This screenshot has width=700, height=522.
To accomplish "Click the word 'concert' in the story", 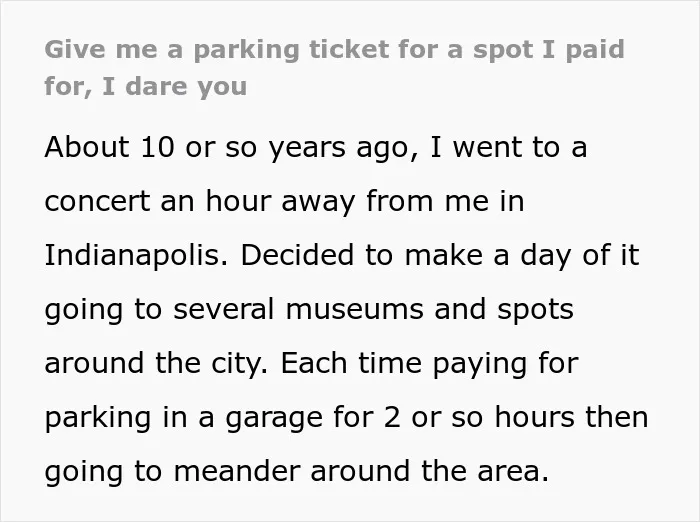I will point(98,201).
